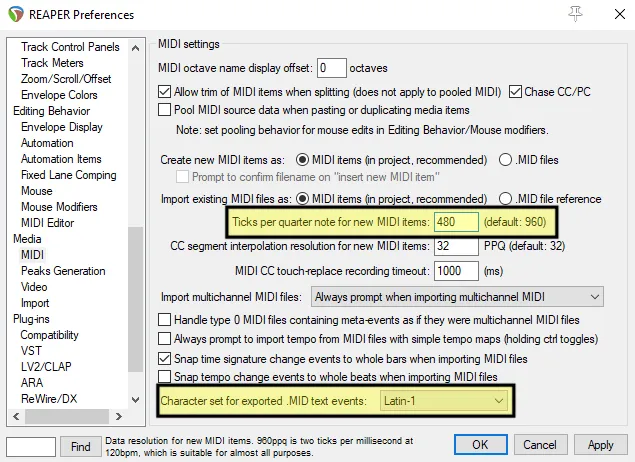
Task: Open Import multichannel MIDI files dropdown
Action: 457,297
